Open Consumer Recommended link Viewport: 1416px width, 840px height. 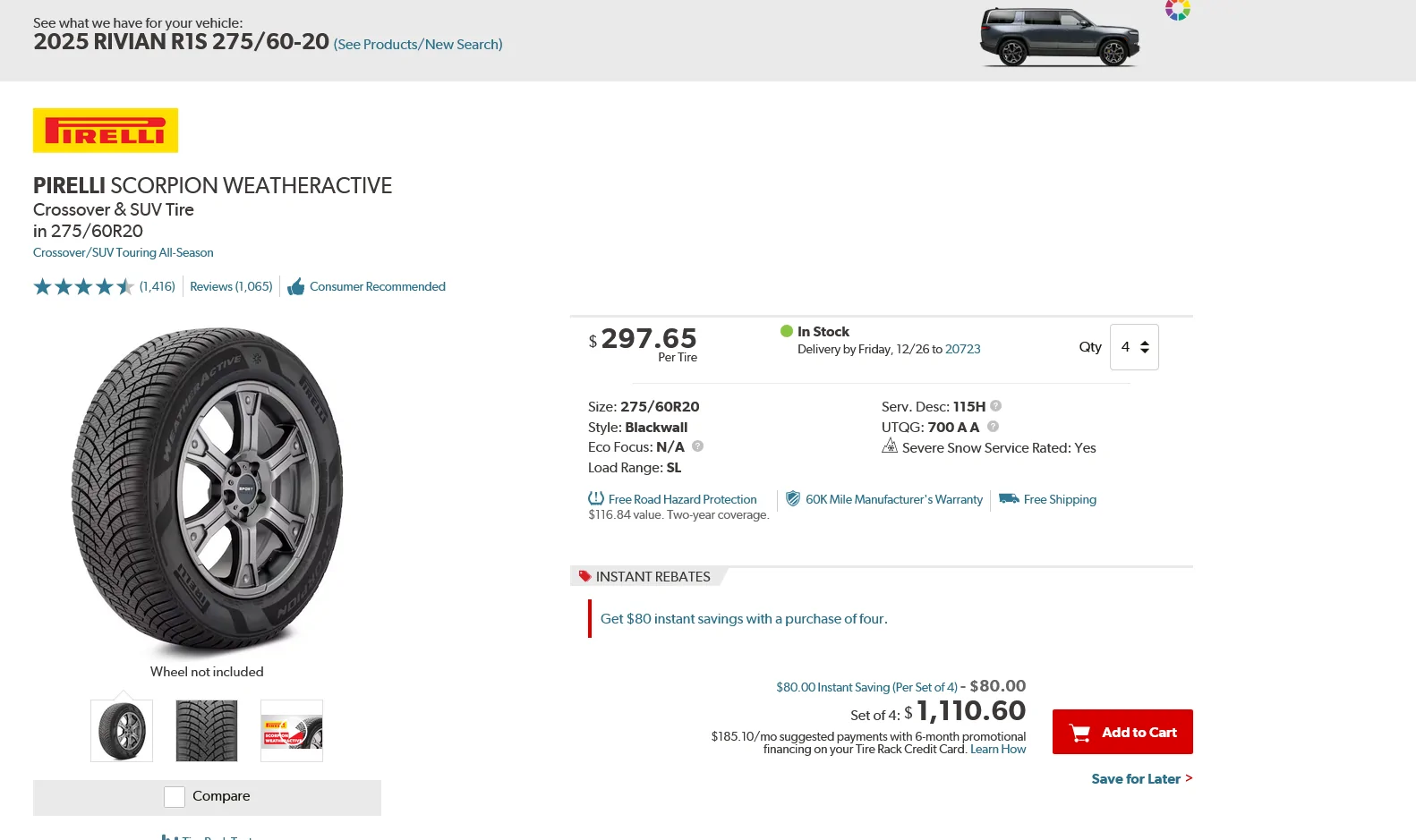click(x=378, y=286)
